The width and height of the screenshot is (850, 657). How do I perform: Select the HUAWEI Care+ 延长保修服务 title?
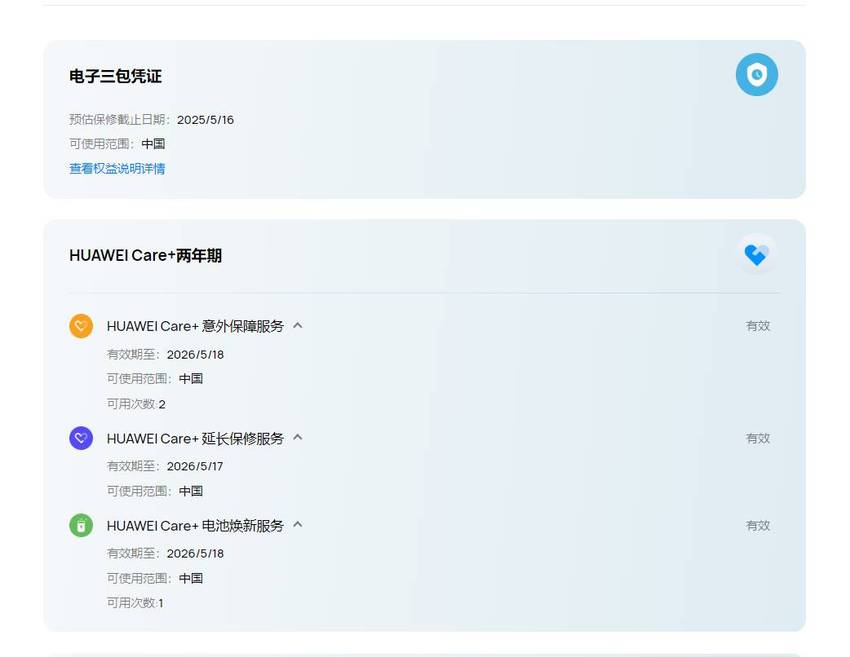[x=195, y=438]
